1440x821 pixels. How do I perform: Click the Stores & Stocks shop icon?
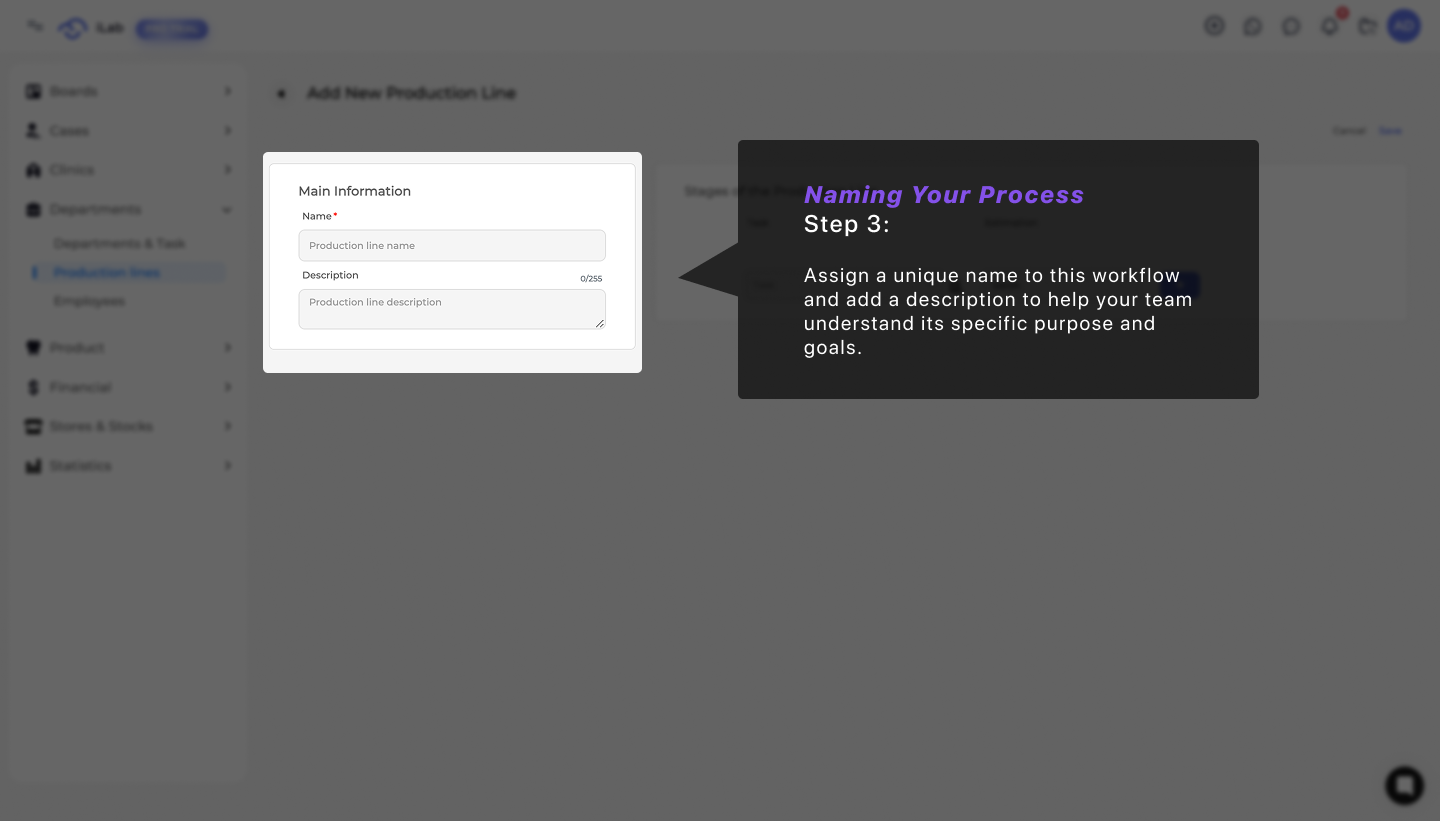point(33,426)
